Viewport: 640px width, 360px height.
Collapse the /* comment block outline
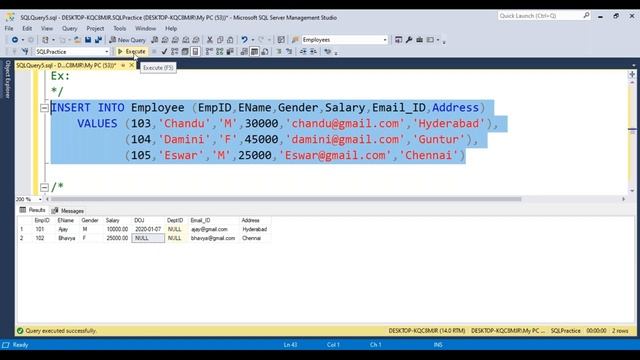click(x=44, y=187)
